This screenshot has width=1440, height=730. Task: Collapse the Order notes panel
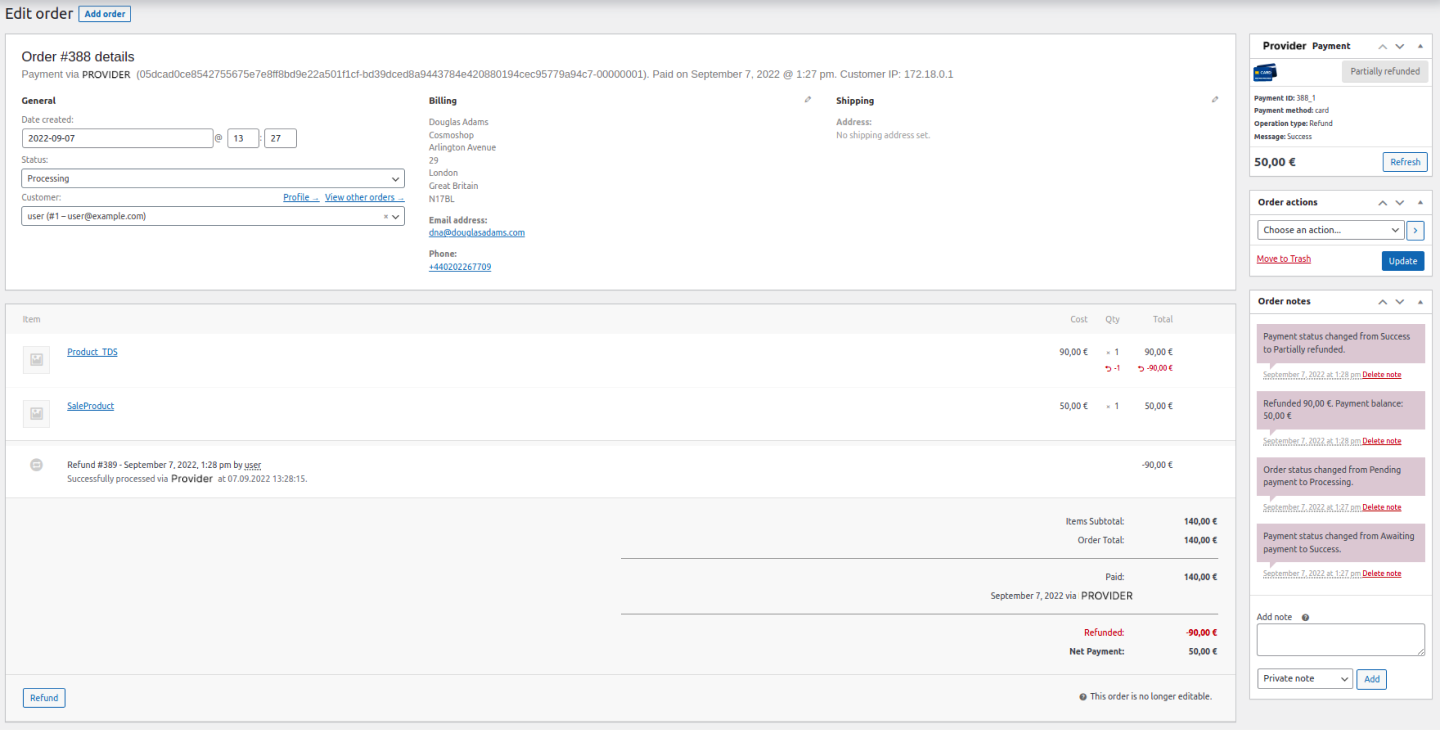coord(1419,301)
